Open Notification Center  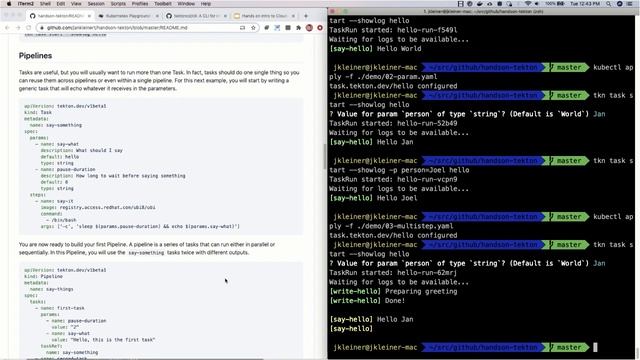coord(630,4)
